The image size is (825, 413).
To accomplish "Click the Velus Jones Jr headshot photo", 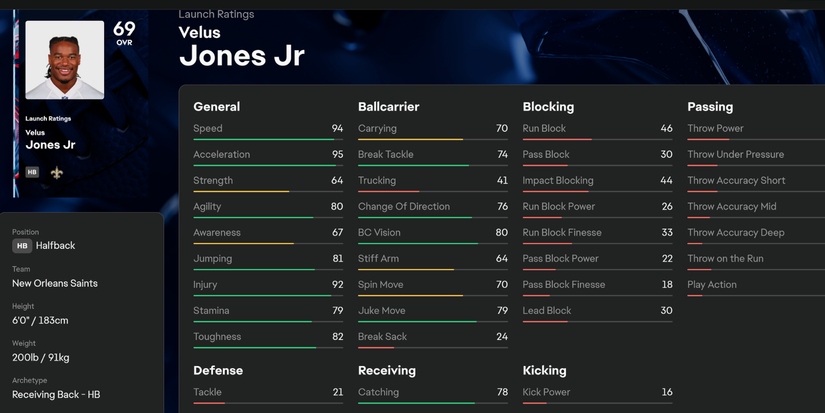I will pyautogui.click(x=64, y=60).
